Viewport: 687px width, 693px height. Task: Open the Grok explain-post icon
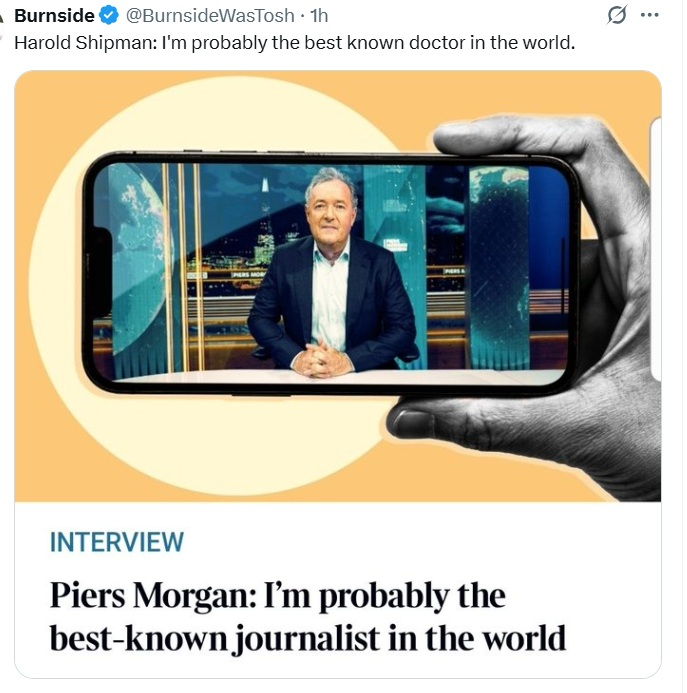point(616,15)
